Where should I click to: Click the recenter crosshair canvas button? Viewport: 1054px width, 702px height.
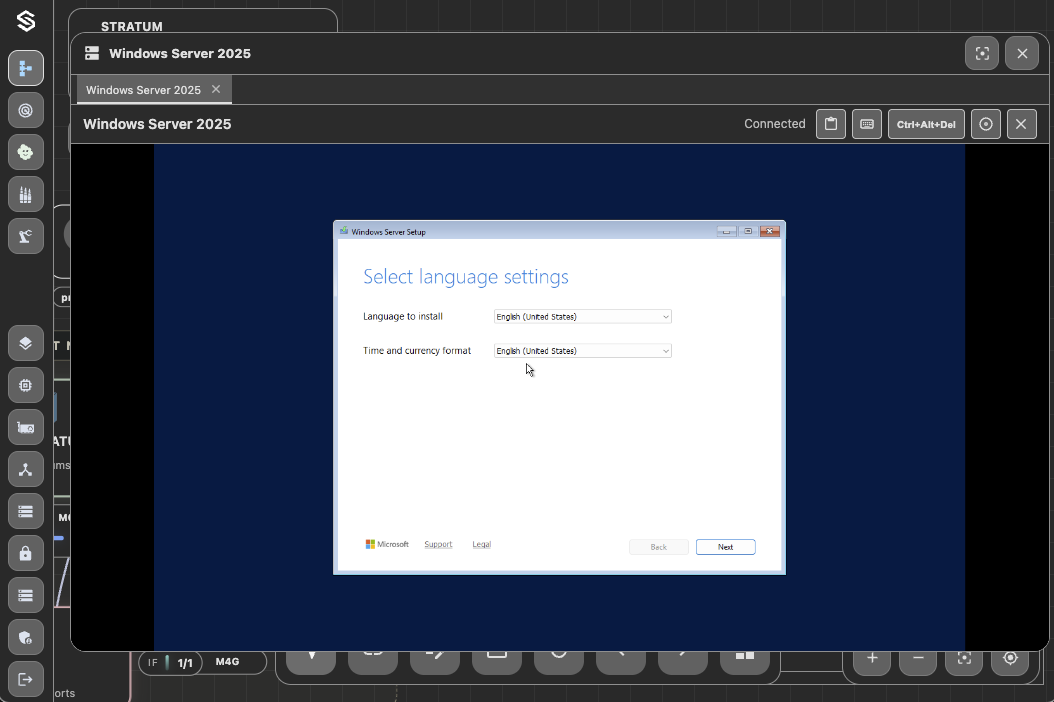[1010, 658]
